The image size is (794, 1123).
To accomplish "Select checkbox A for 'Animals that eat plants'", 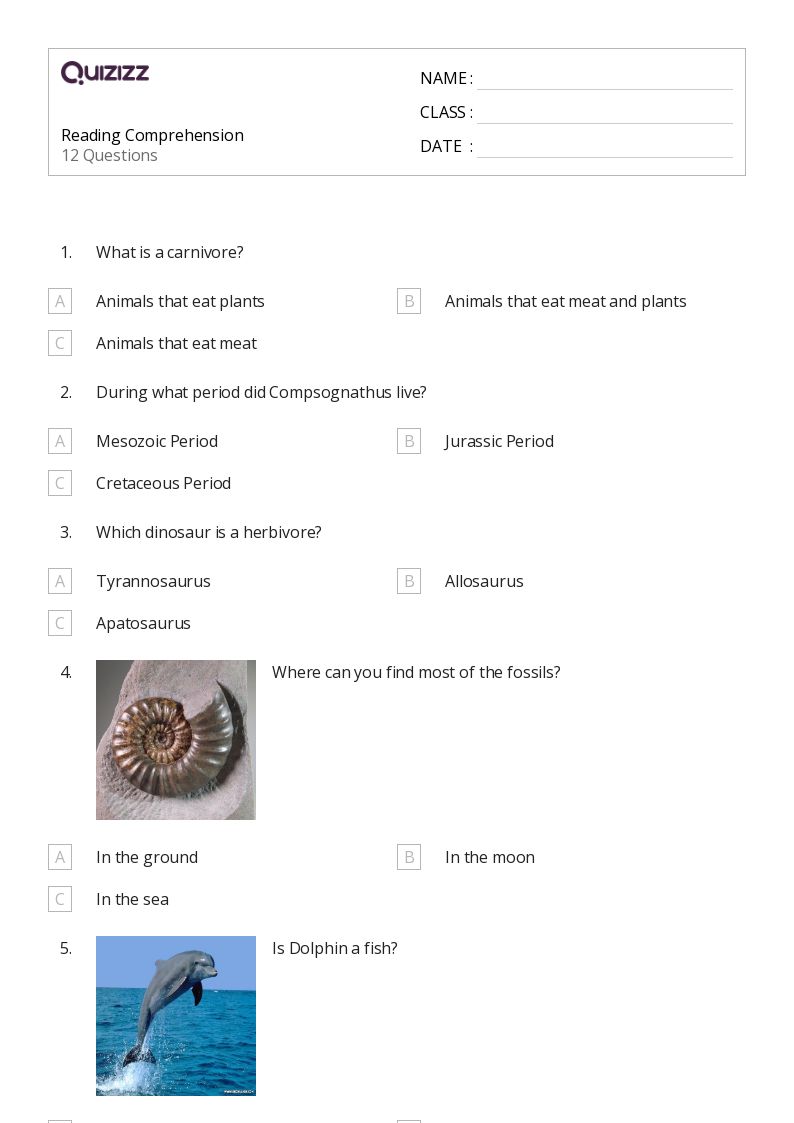I will pyautogui.click(x=60, y=301).
